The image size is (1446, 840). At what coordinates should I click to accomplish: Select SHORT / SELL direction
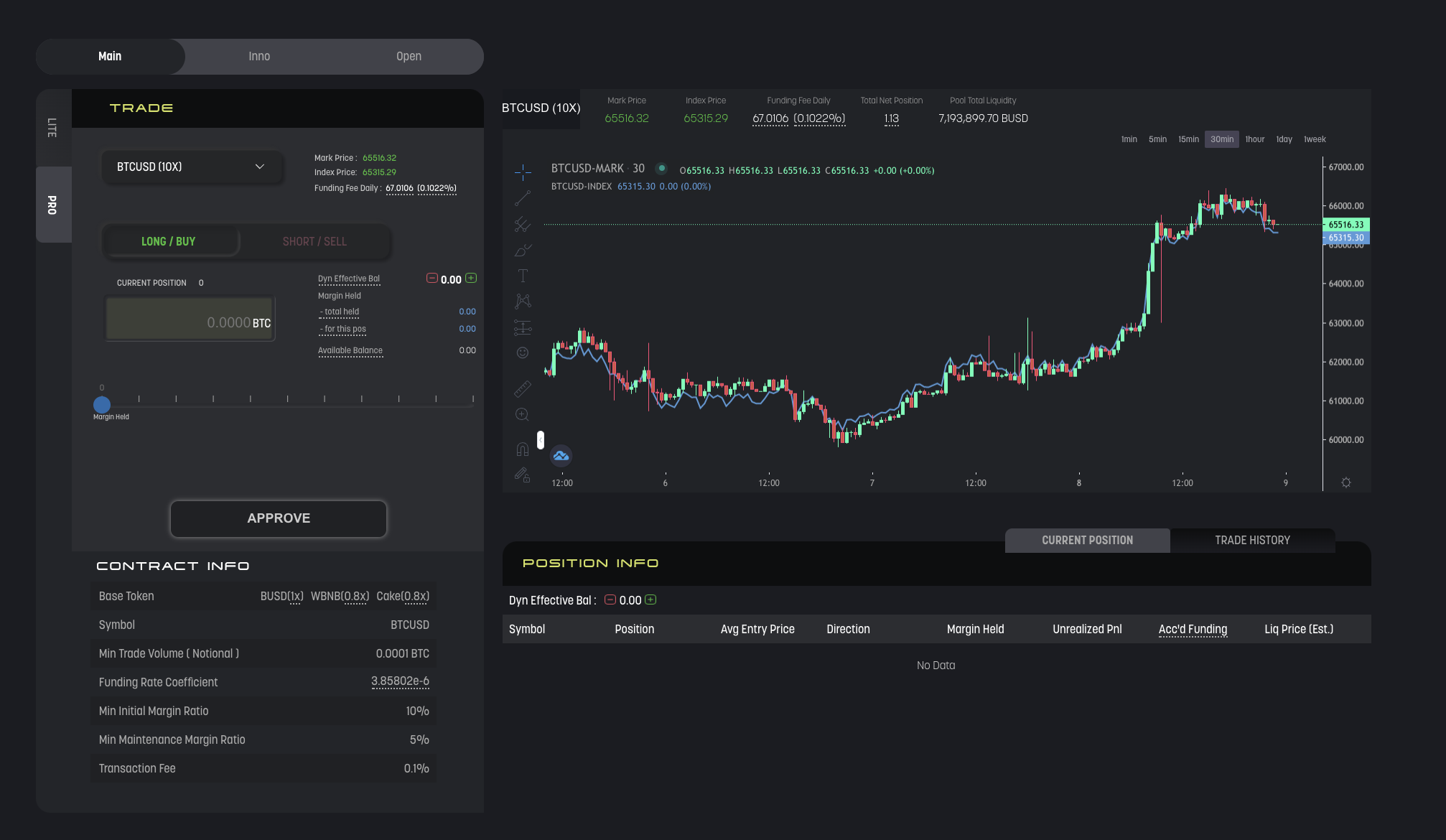314,241
